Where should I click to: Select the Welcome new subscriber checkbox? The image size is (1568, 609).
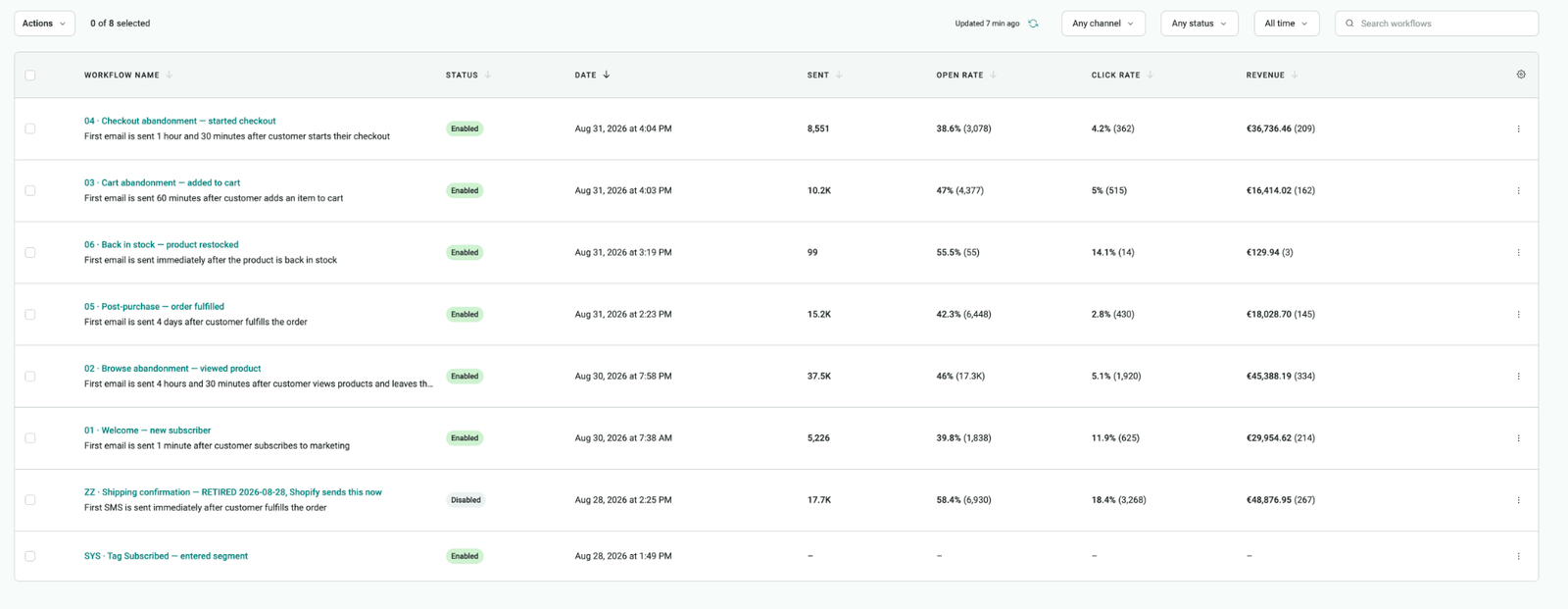coord(30,438)
